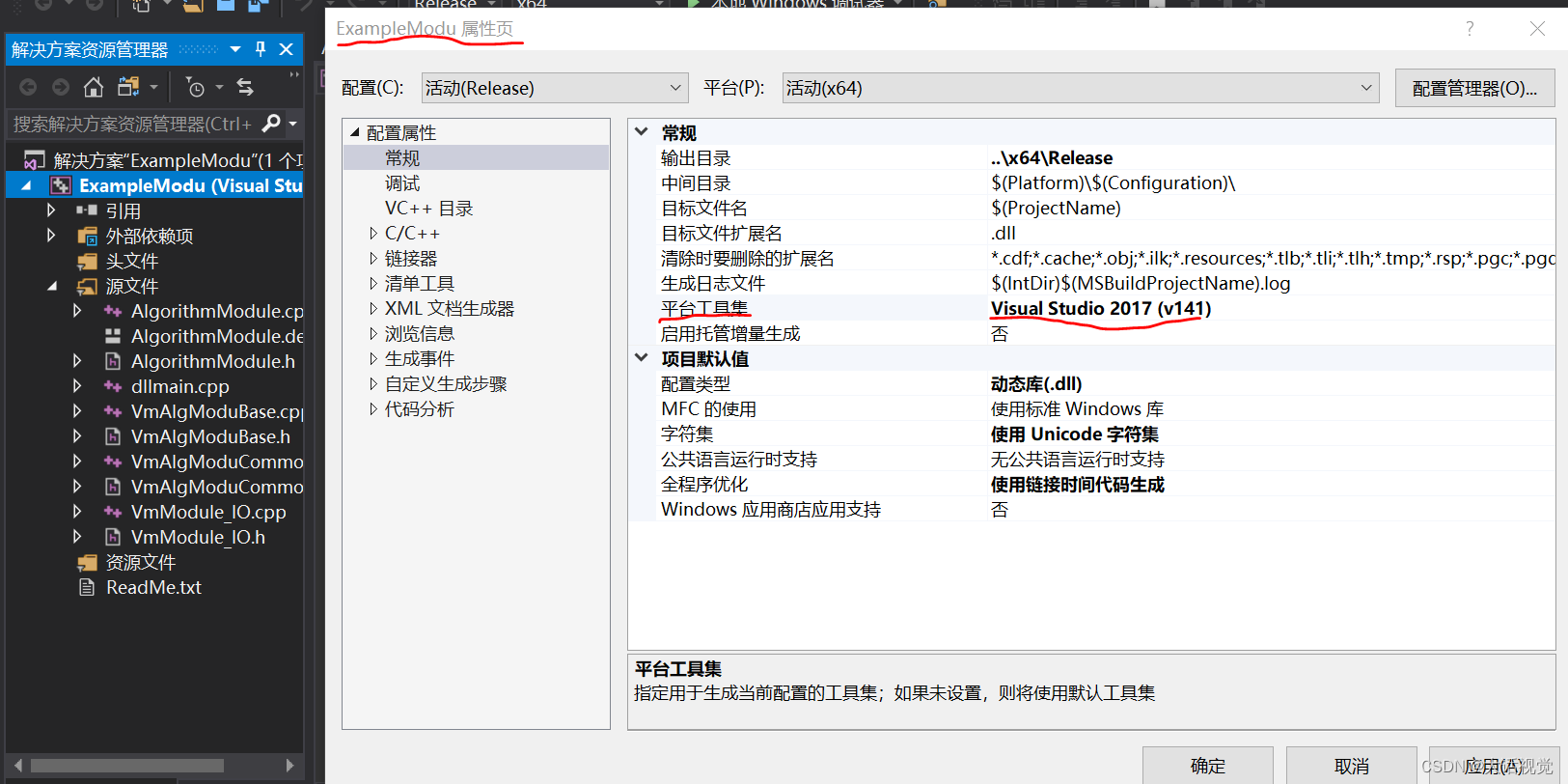1568x784 pixels.
Task: Click the magnifier search icon in Solution Explorer
Action: coord(271,124)
